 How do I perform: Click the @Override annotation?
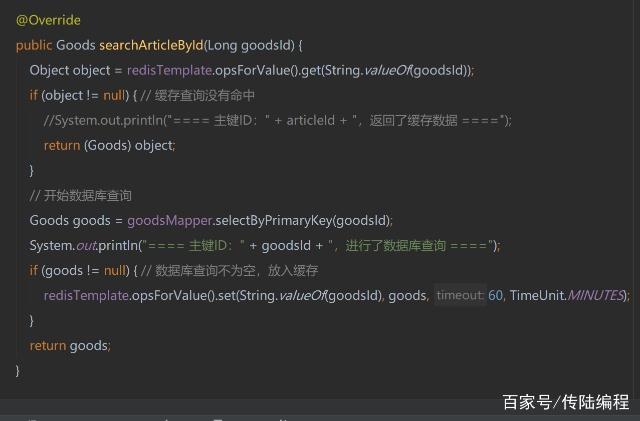click(x=48, y=20)
